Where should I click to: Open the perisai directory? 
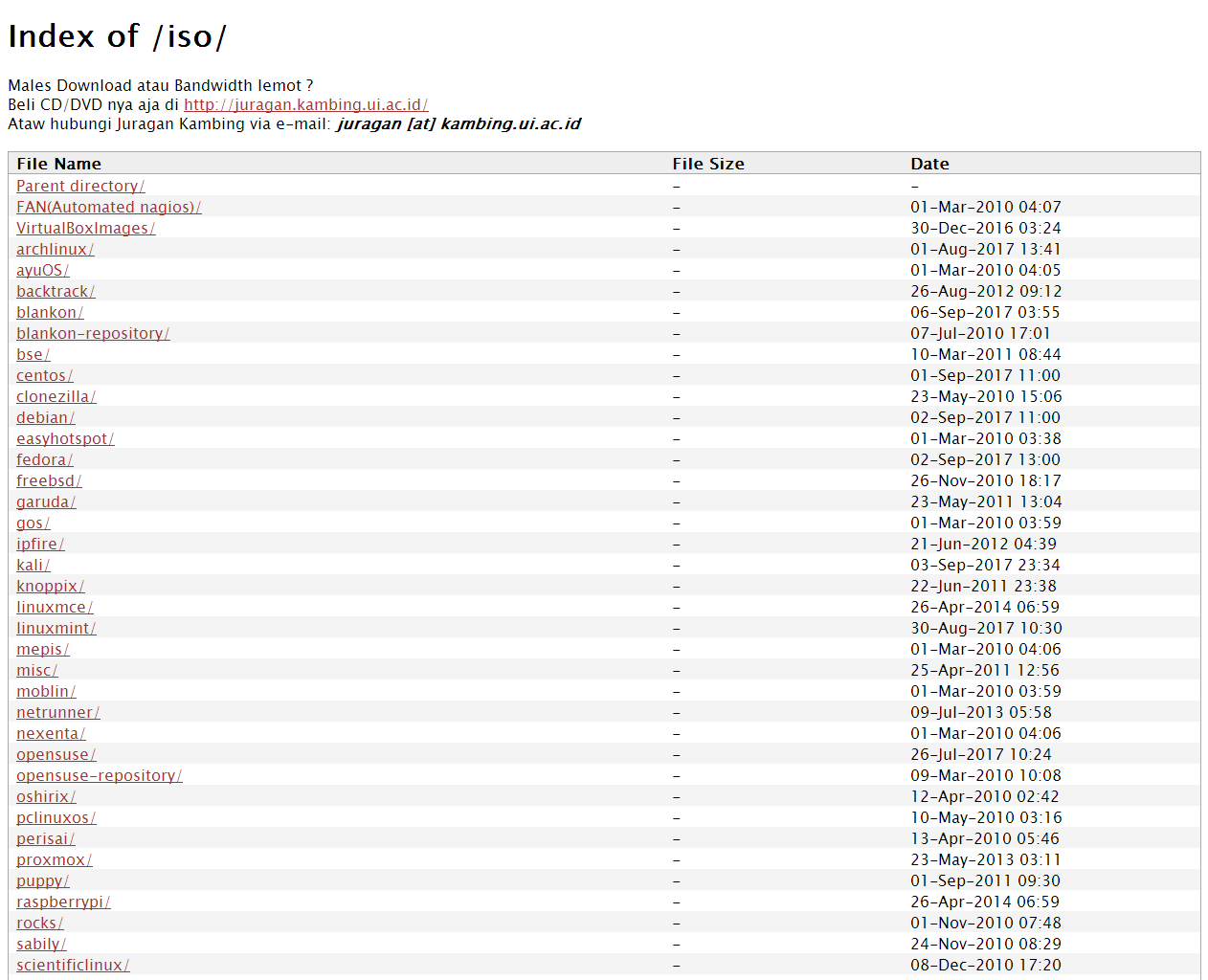point(45,838)
